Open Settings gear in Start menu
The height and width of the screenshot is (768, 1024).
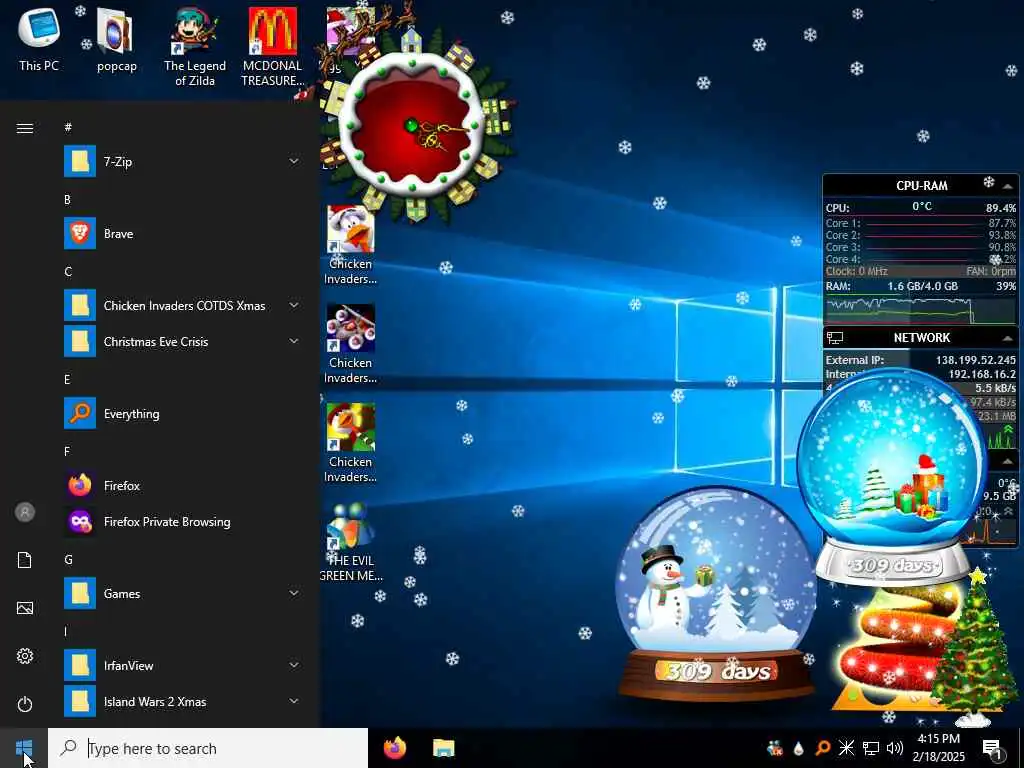[25, 656]
